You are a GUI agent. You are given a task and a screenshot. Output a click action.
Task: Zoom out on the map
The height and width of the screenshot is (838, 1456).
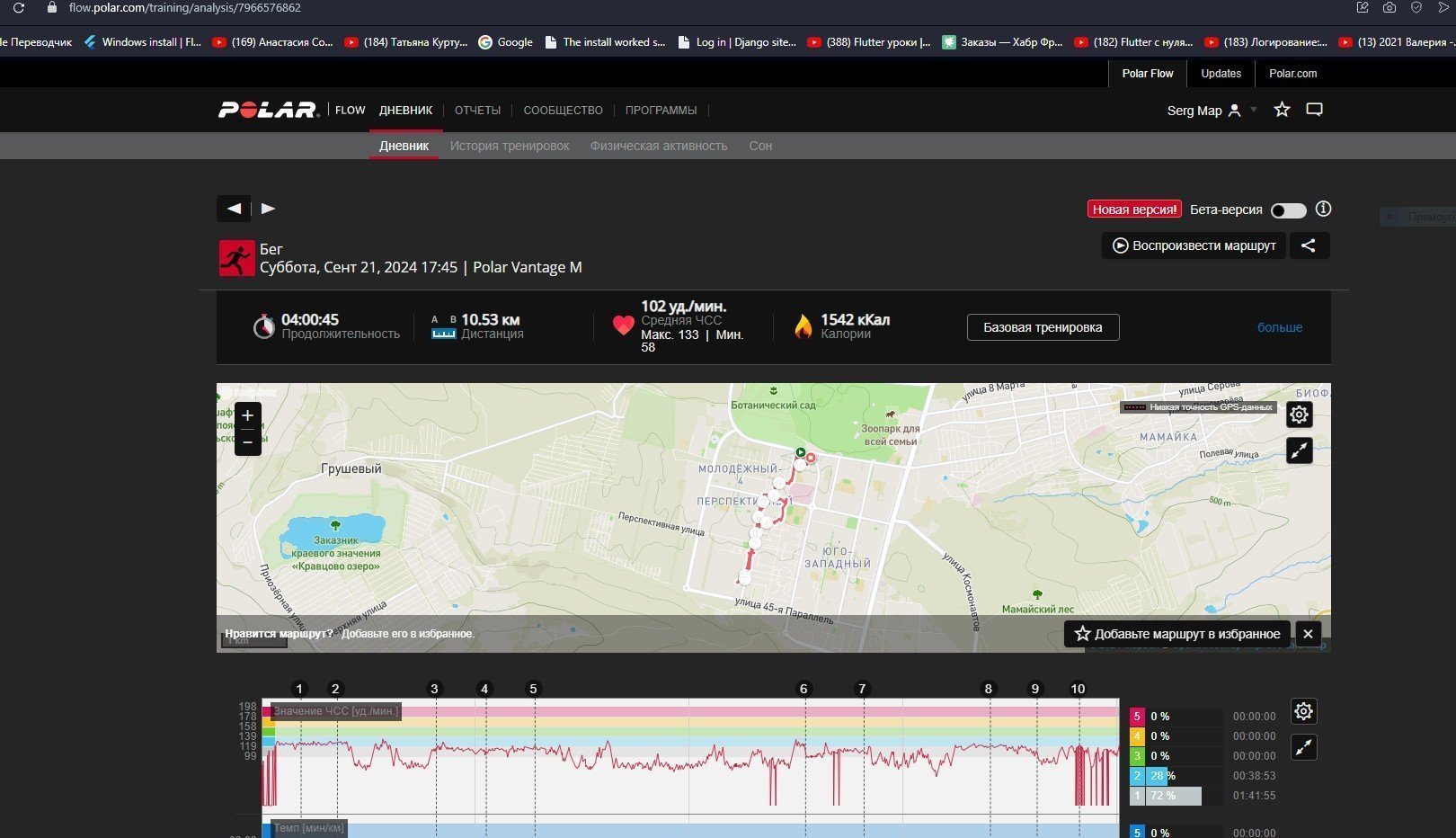248,441
